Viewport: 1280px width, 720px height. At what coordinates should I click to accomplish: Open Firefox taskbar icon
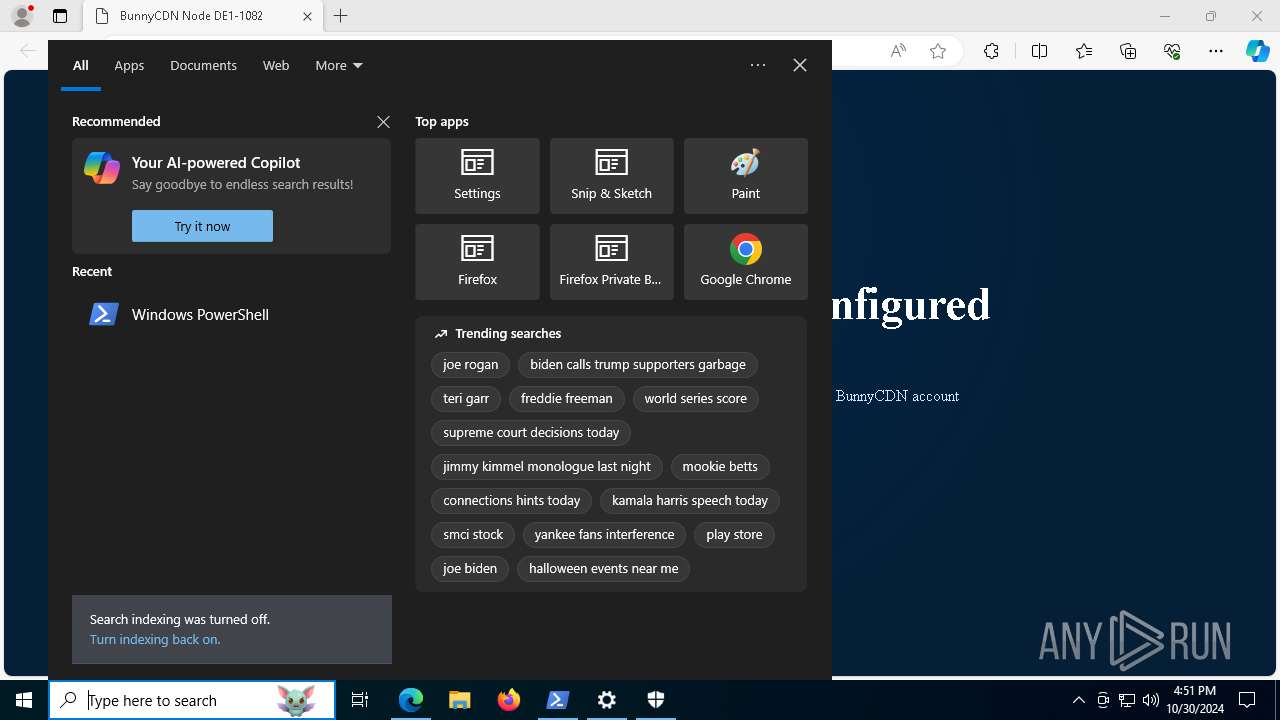click(x=509, y=700)
